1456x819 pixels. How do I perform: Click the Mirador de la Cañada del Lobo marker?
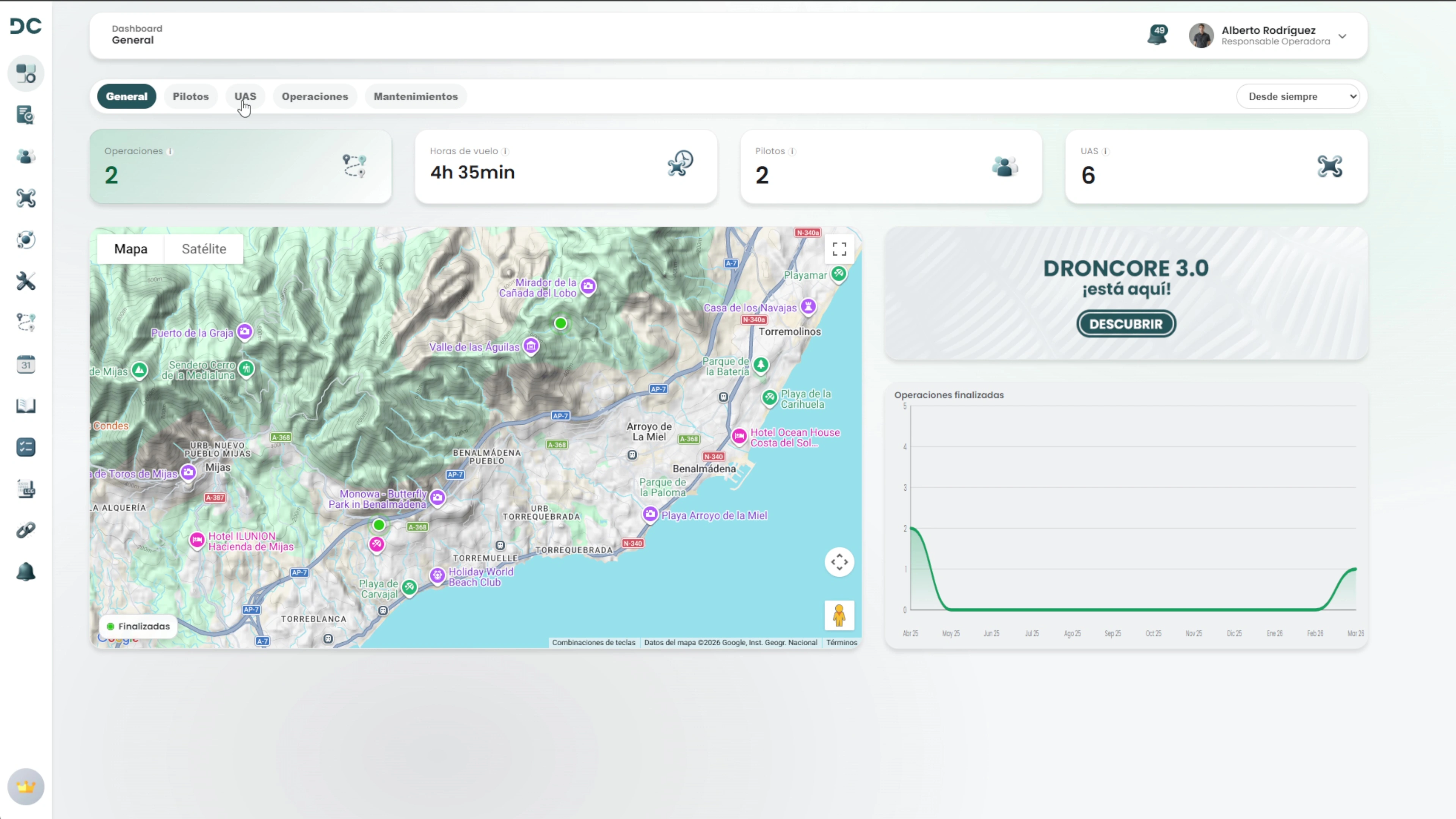588,287
